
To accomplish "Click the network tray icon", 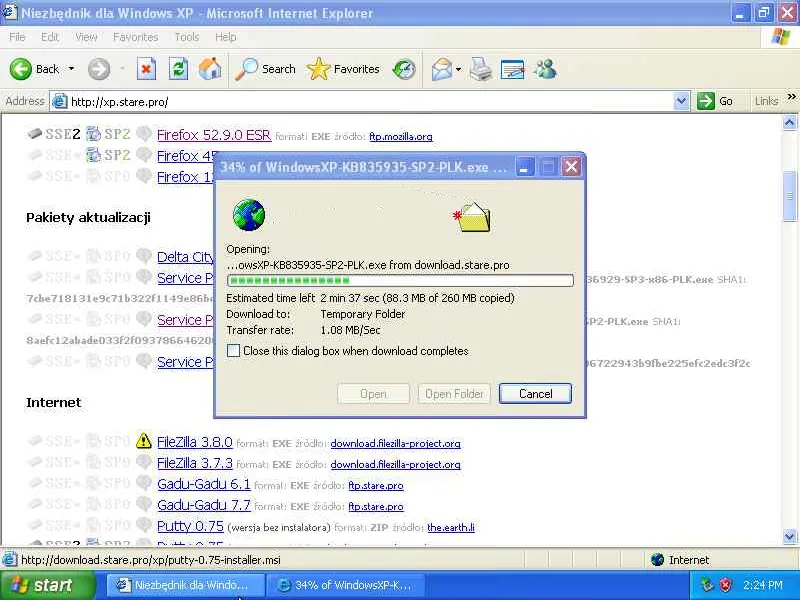I will (x=707, y=585).
